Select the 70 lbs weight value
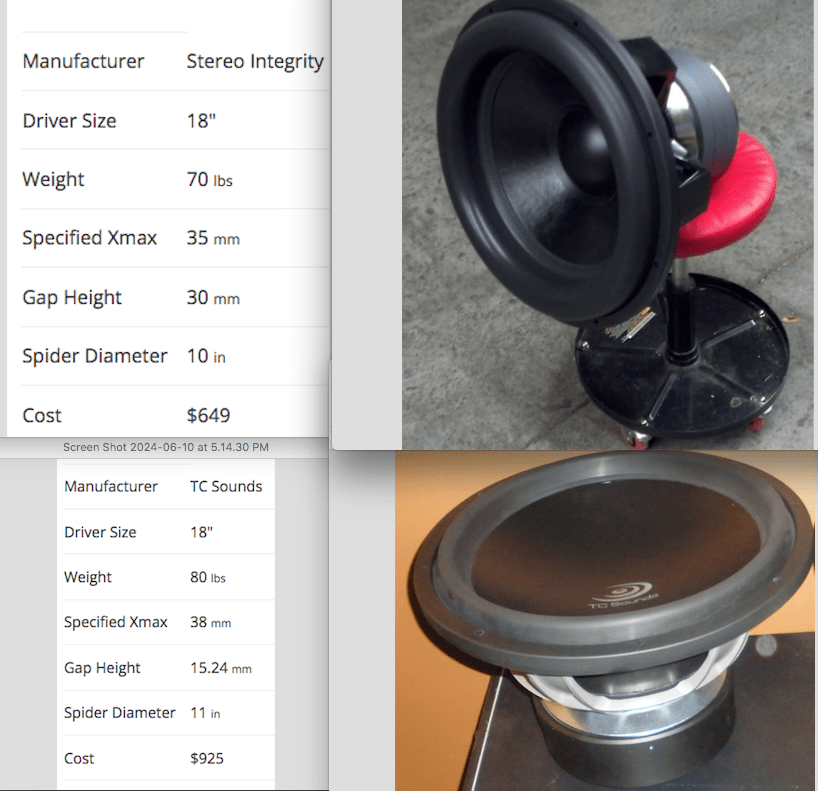 point(210,179)
